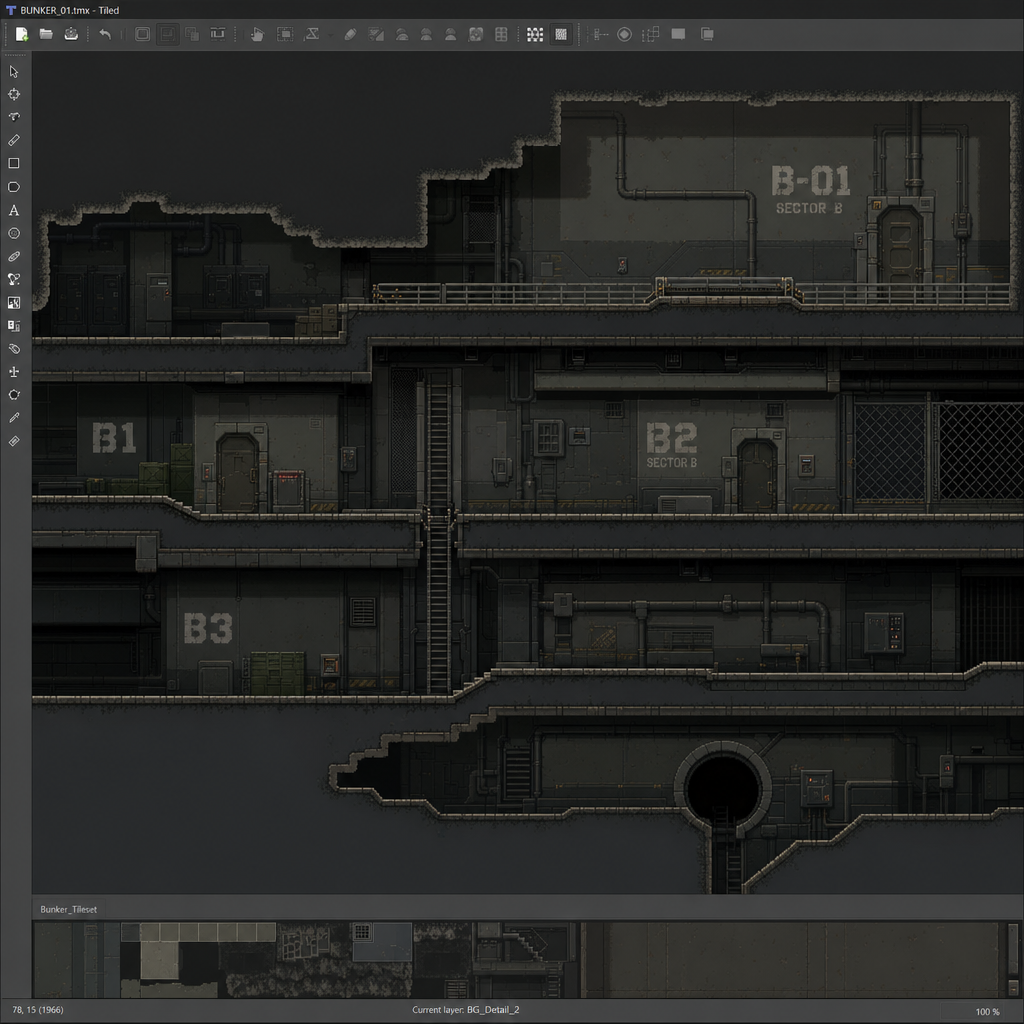Toggle the dotted tile grid display button
Screen dimensions: 1024x1024
[x=535, y=35]
